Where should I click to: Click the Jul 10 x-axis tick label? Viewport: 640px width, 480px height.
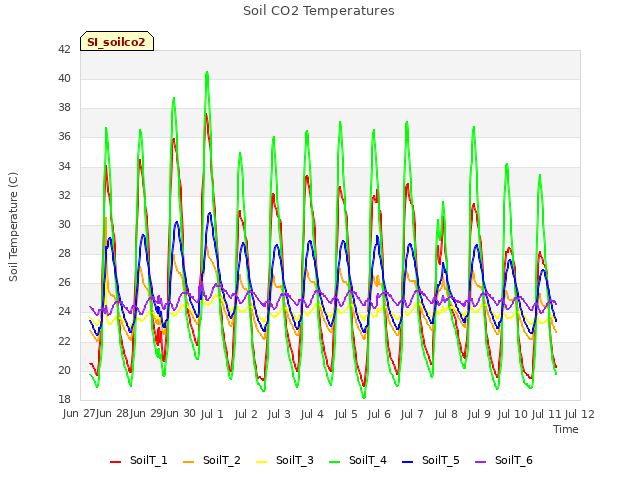(x=513, y=414)
